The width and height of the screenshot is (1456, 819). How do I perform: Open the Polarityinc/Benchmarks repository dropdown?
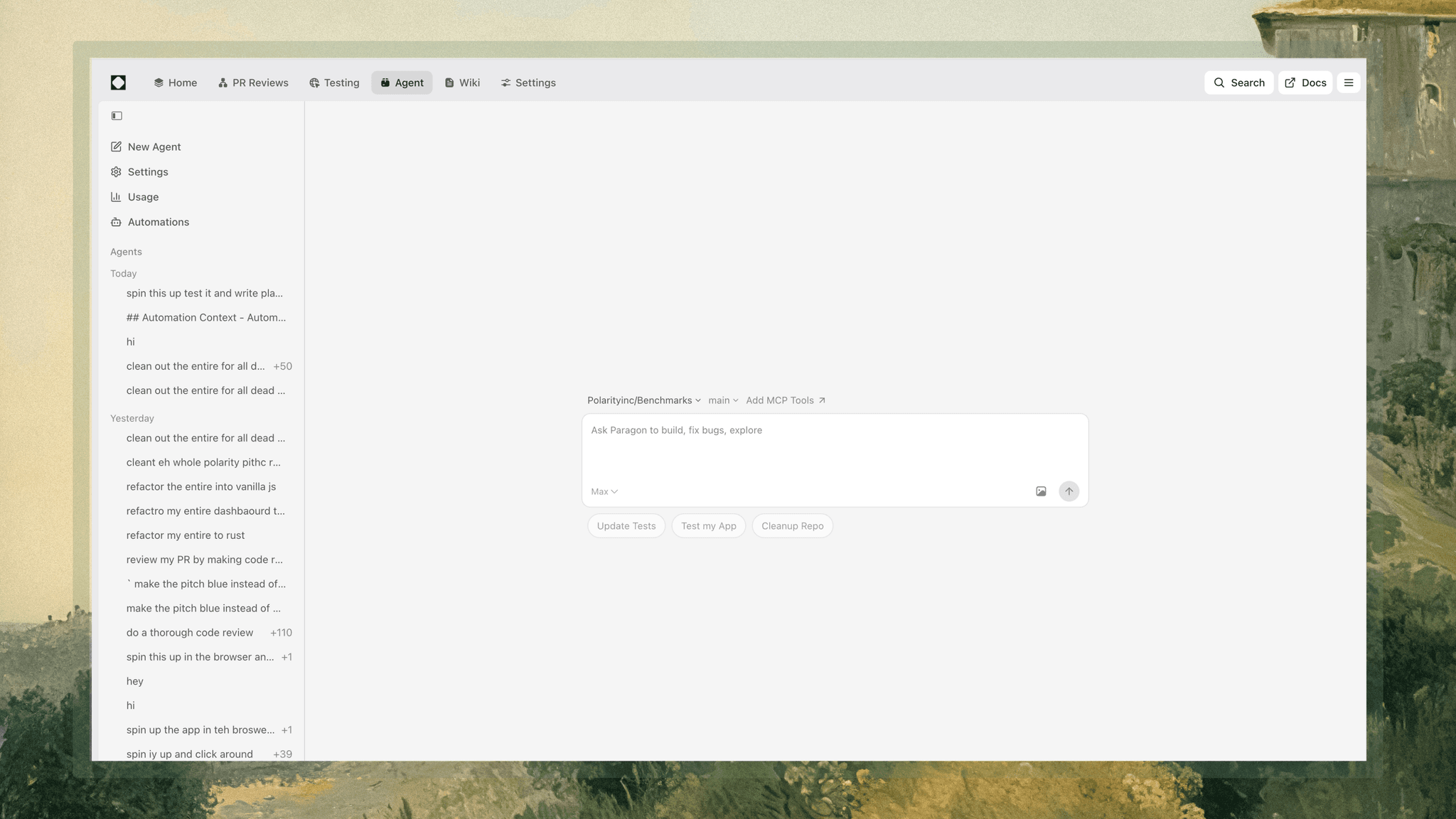click(643, 400)
